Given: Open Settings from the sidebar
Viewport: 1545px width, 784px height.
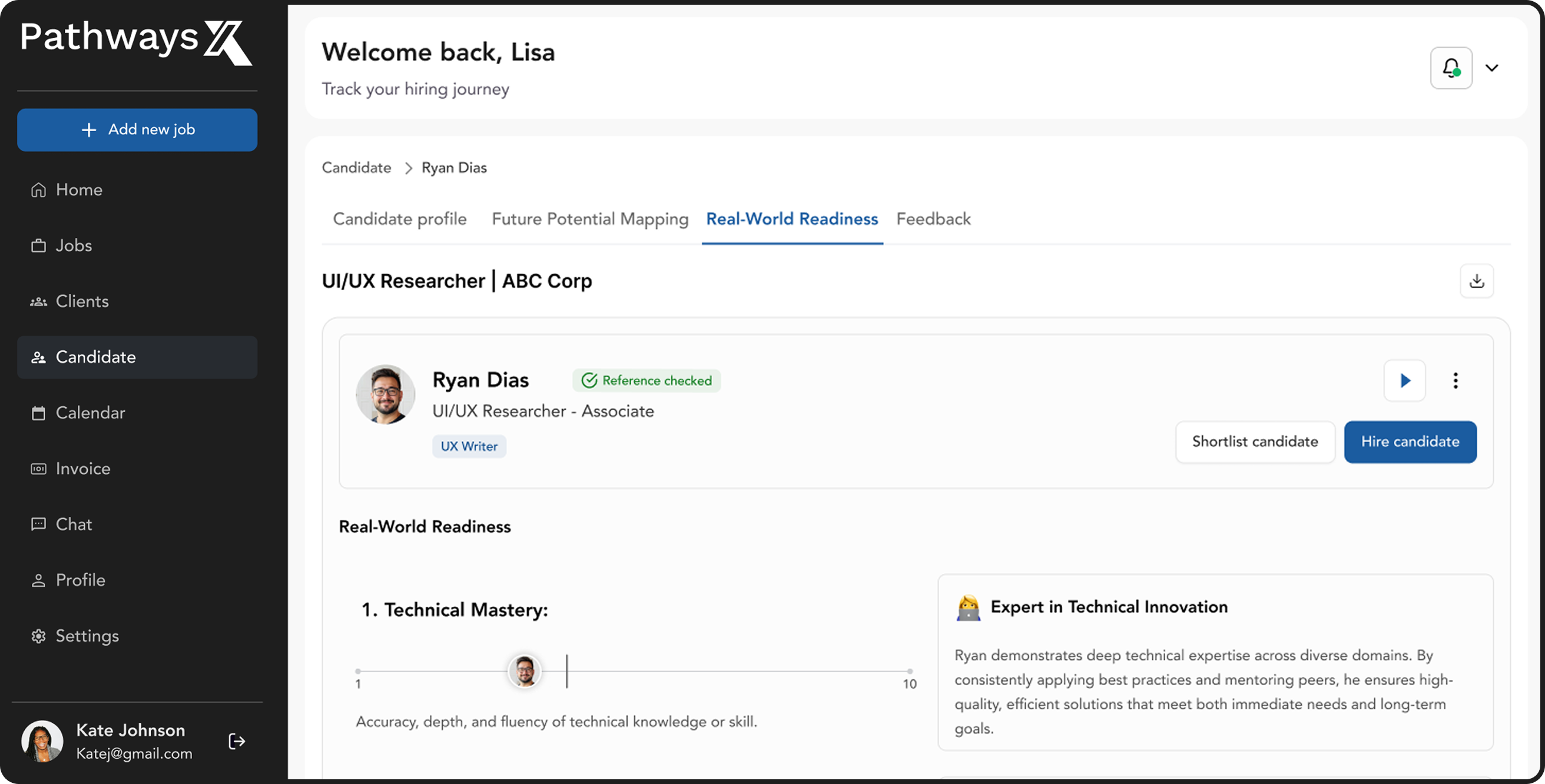Looking at the screenshot, I should coord(137,636).
